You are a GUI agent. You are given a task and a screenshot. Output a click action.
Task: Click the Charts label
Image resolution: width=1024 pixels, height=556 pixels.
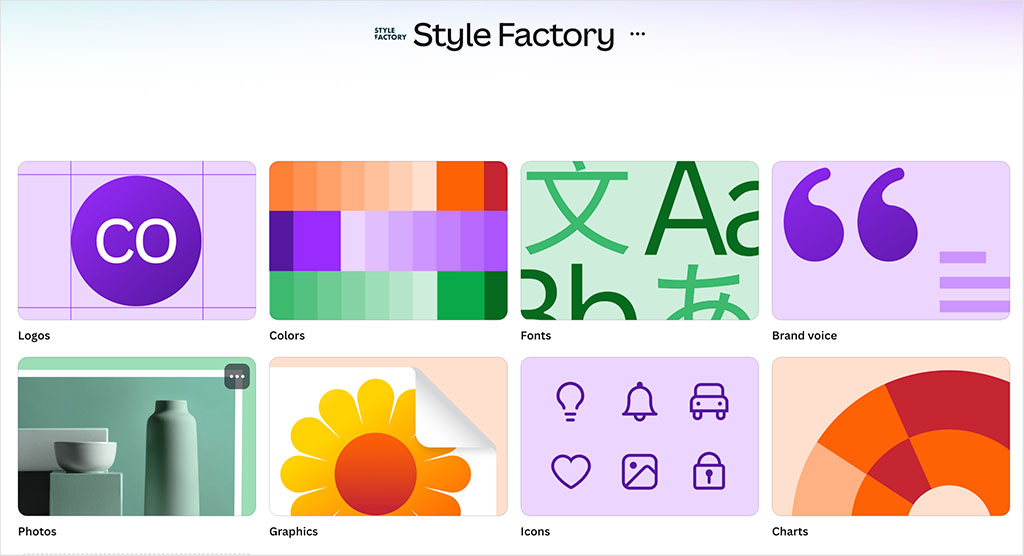click(790, 532)
